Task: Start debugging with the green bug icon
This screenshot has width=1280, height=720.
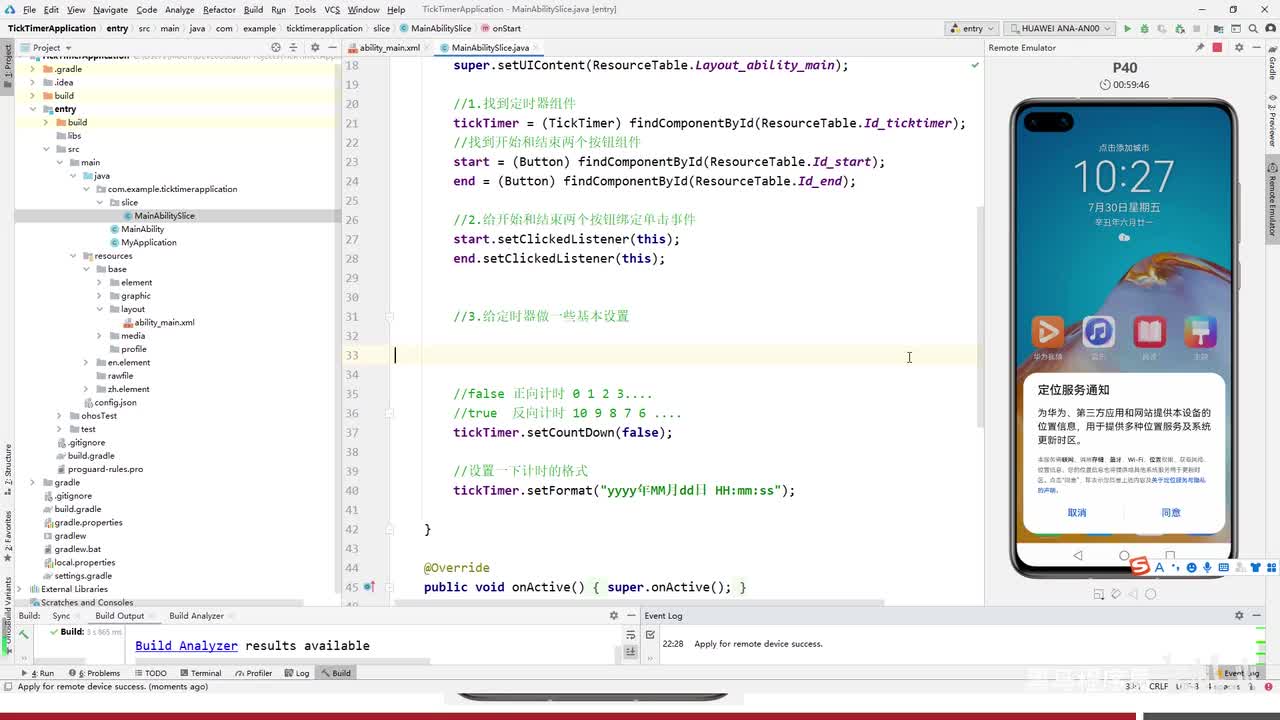Action: pos(1146,29)
